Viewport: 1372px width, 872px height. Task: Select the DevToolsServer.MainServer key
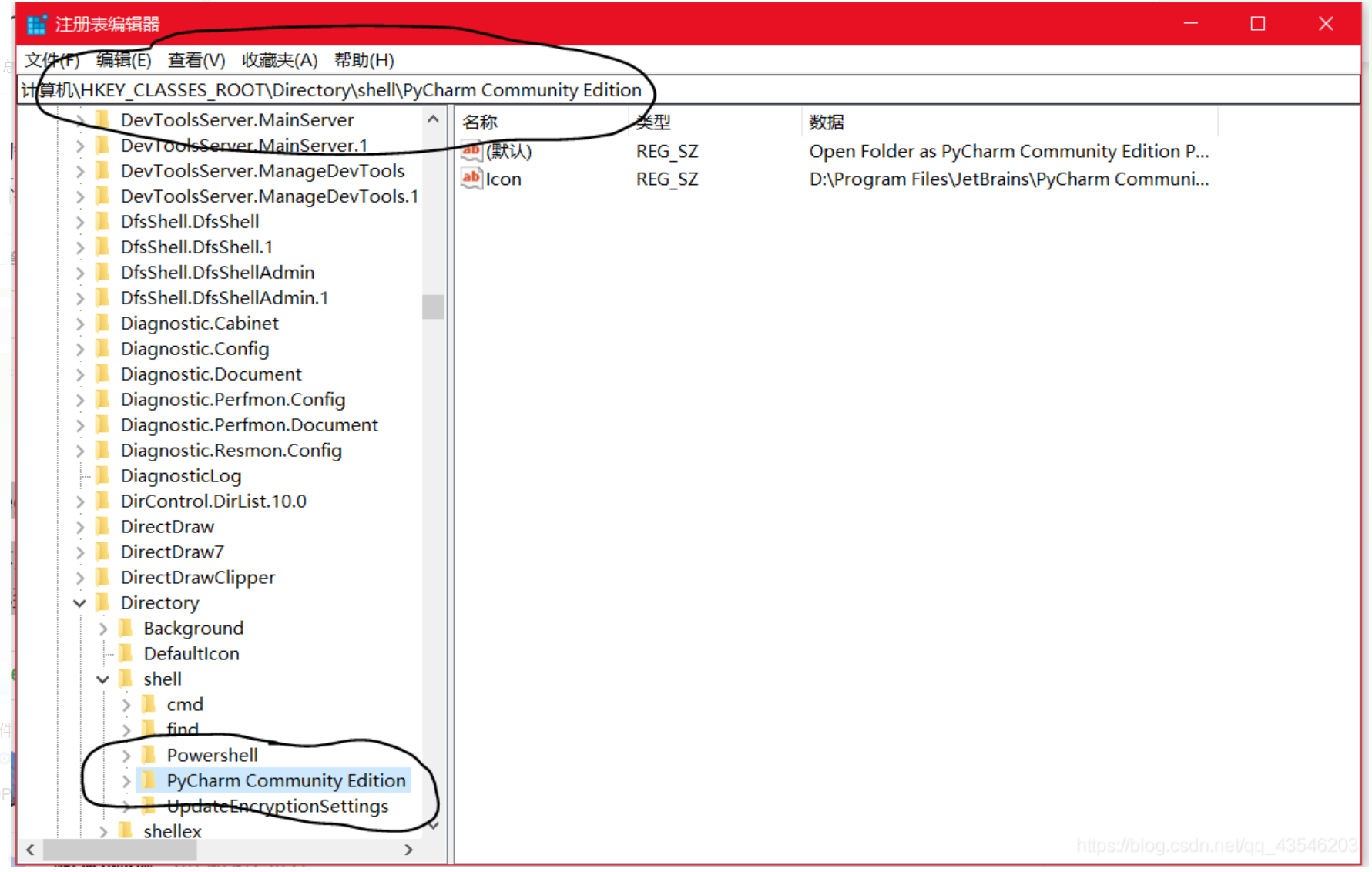(237, 120)
